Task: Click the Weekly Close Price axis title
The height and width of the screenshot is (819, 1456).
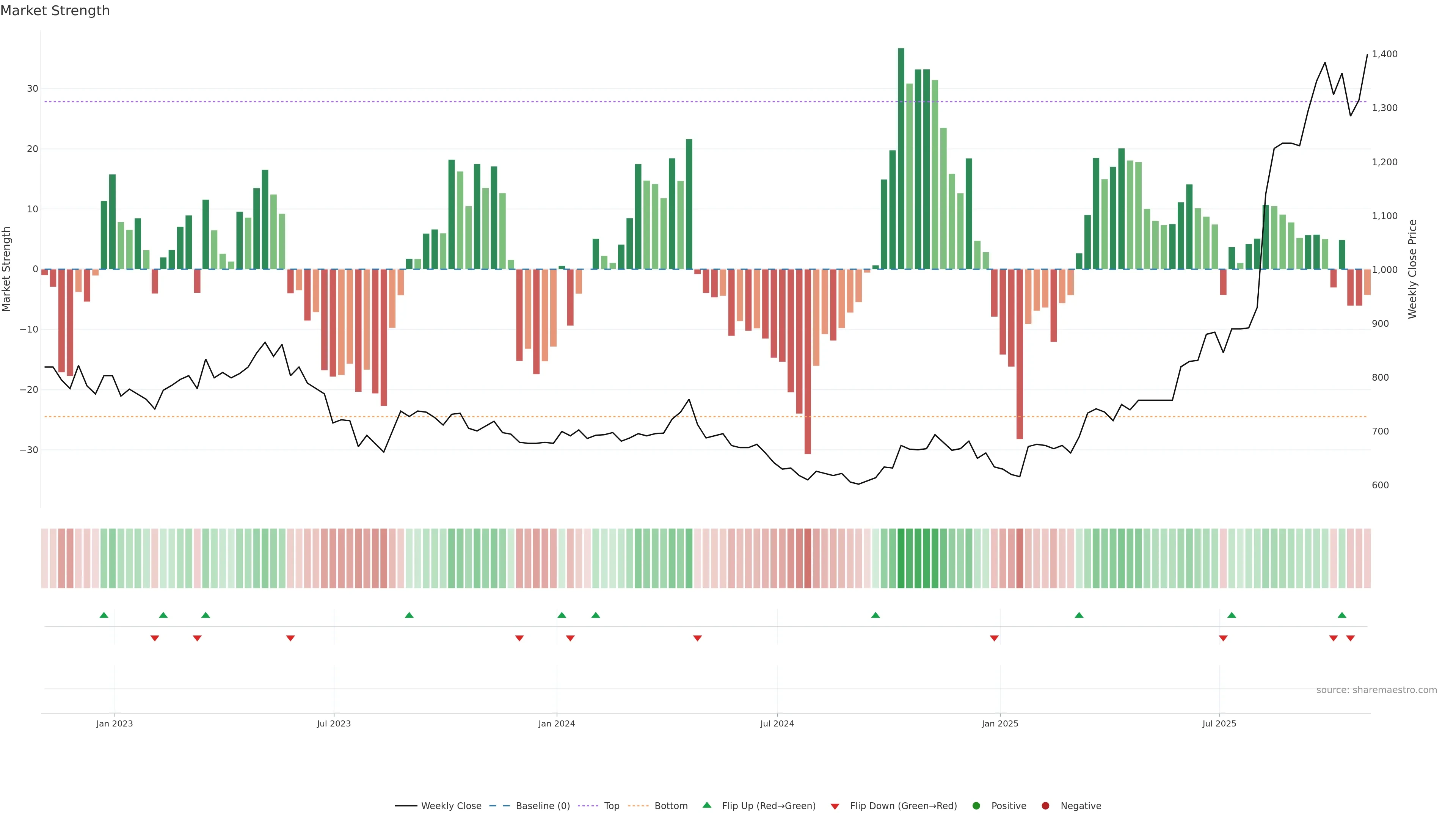Action: click(x=1412, y=269)
